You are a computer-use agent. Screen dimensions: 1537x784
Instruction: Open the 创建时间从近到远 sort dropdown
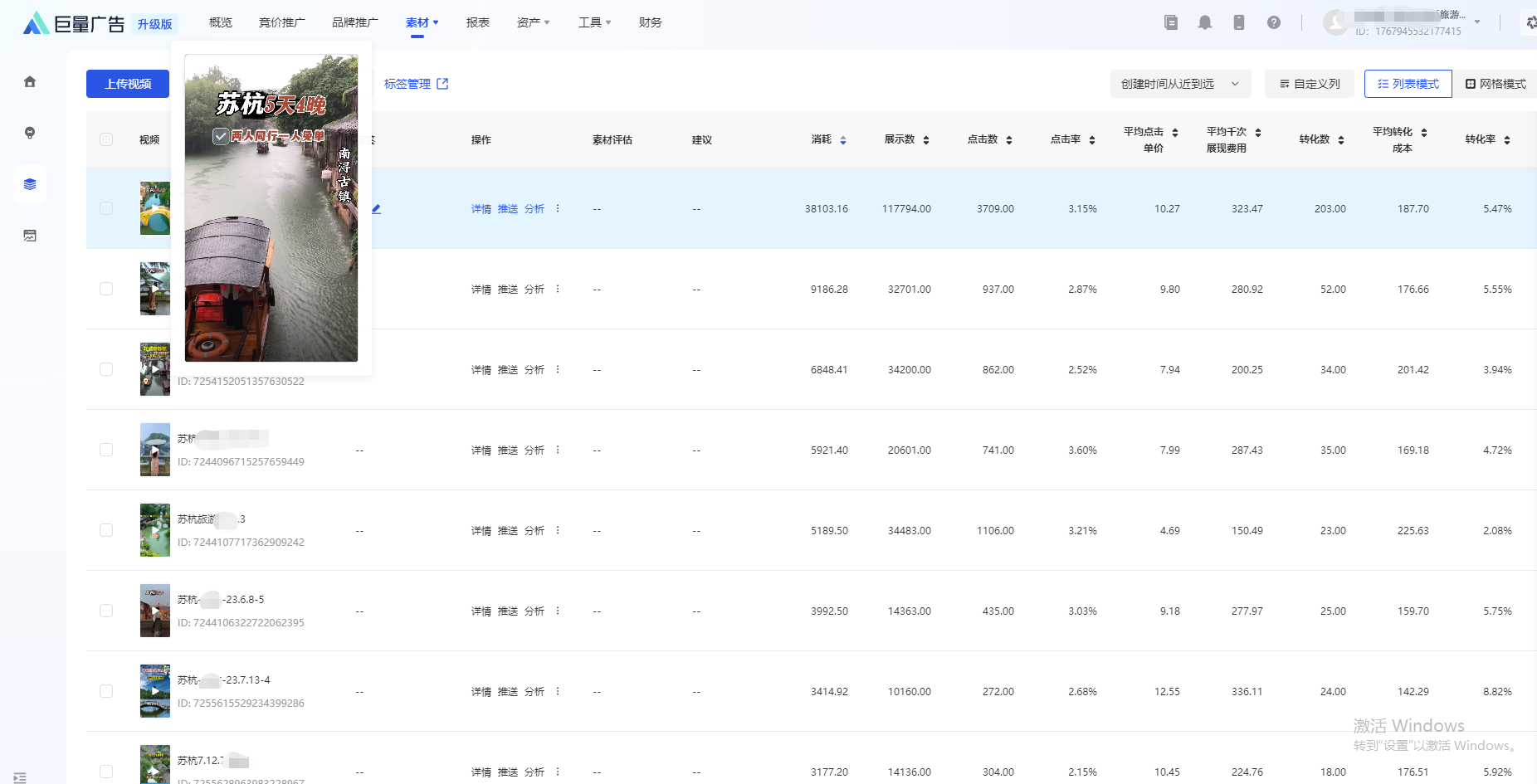coord(1179,84)
